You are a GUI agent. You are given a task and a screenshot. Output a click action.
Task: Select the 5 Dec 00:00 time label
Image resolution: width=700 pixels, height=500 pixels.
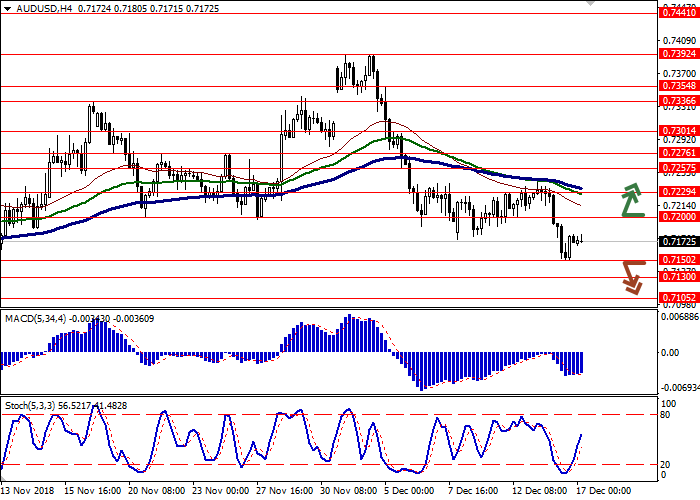(410, 491)
